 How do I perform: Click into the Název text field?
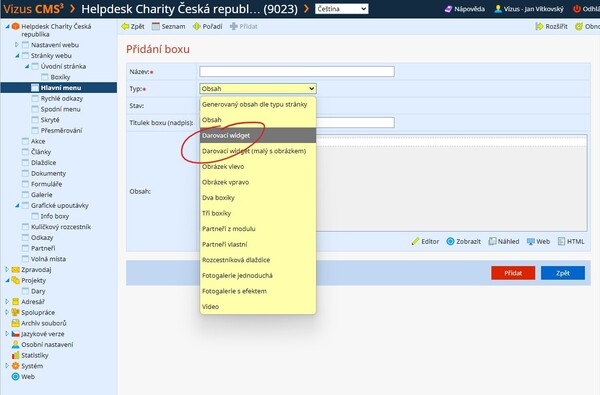(x=297, y=72)
